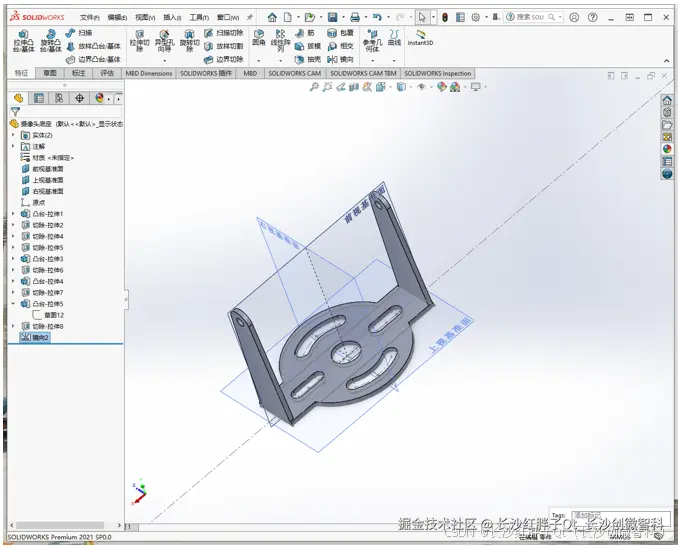This screenshot has height=546, width=678.
Task: Choose the 扫描切除 swept cut tool
Action: click(x=224, y=33)
